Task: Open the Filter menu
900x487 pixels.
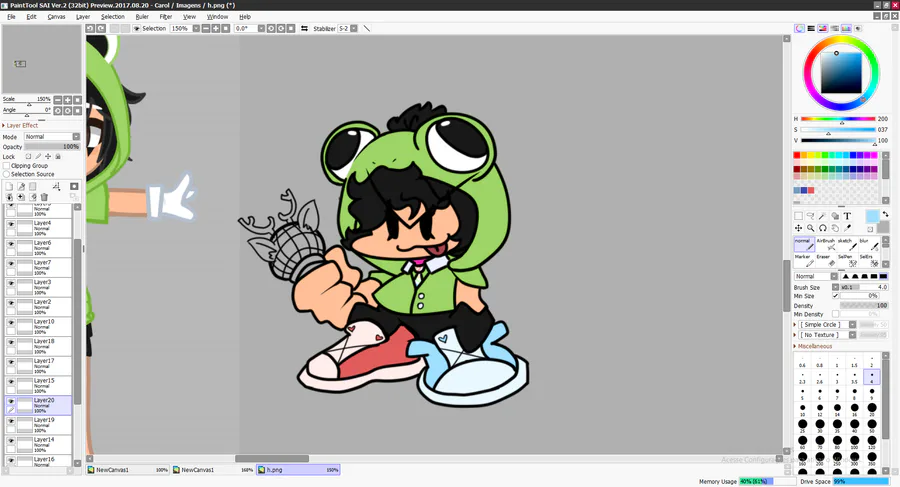Action: (166, 17)
